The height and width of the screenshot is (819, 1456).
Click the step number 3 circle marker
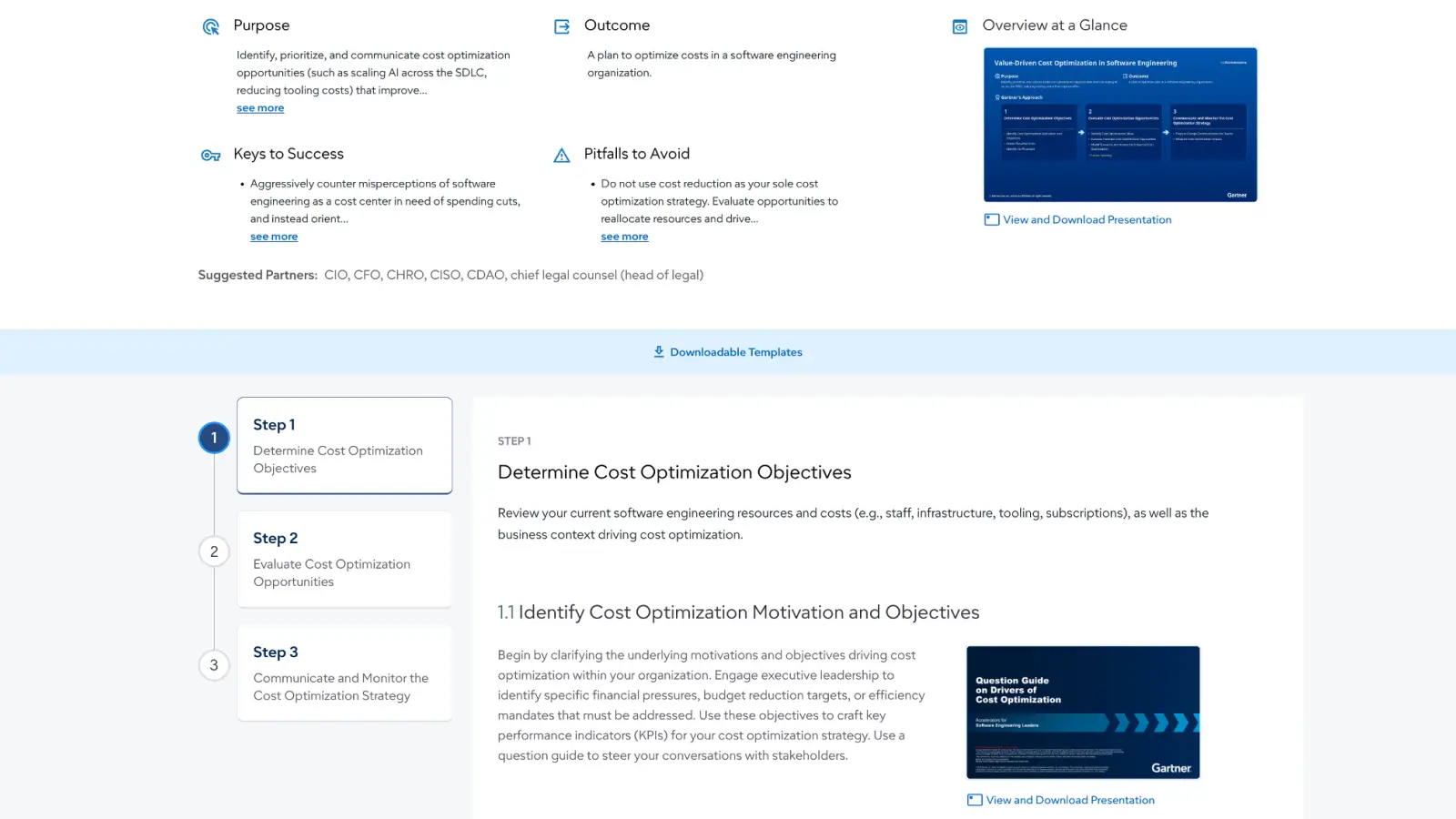click(x=214, y=665)
